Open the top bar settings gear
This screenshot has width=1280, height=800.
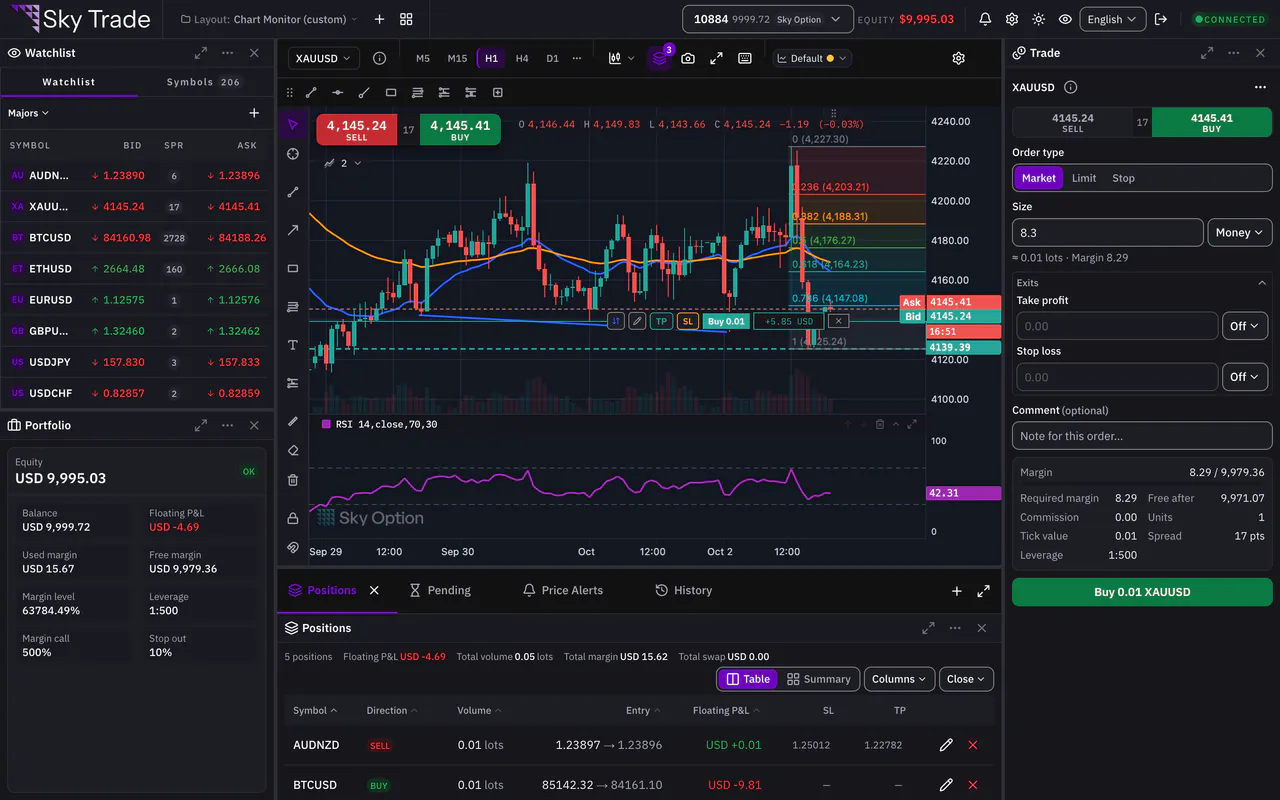(x=1012, y=19)
